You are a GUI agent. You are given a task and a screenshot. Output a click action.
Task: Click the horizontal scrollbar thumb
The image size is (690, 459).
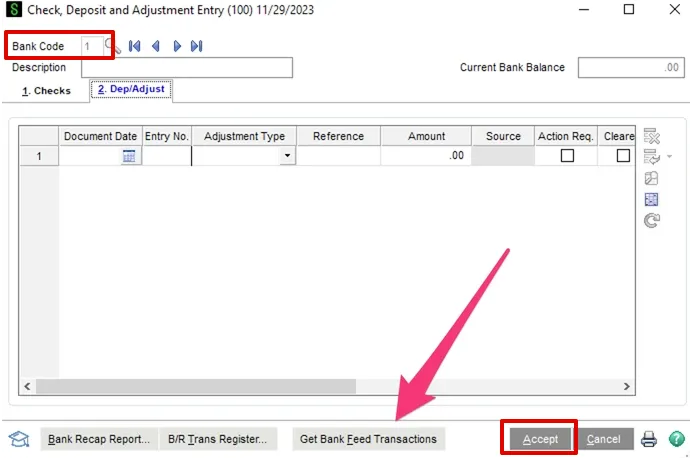(196, 386)
